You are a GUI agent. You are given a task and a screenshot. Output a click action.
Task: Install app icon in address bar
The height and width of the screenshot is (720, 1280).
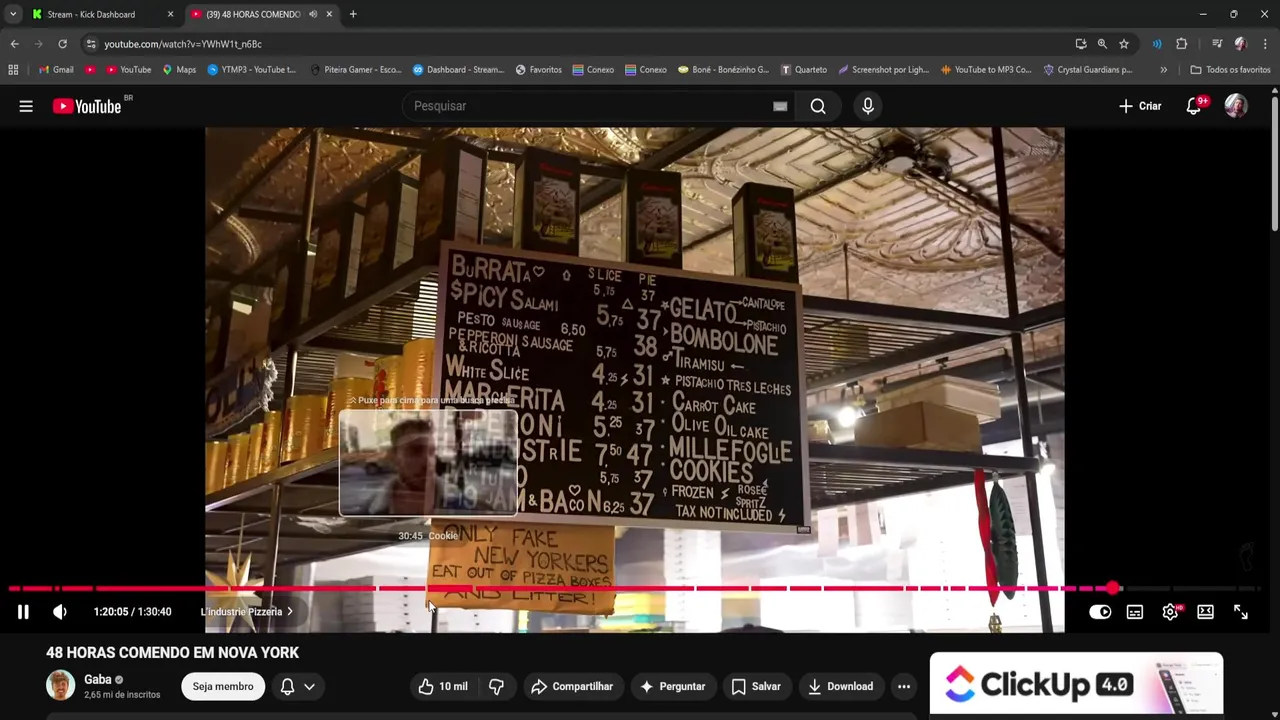[1081, 44]
